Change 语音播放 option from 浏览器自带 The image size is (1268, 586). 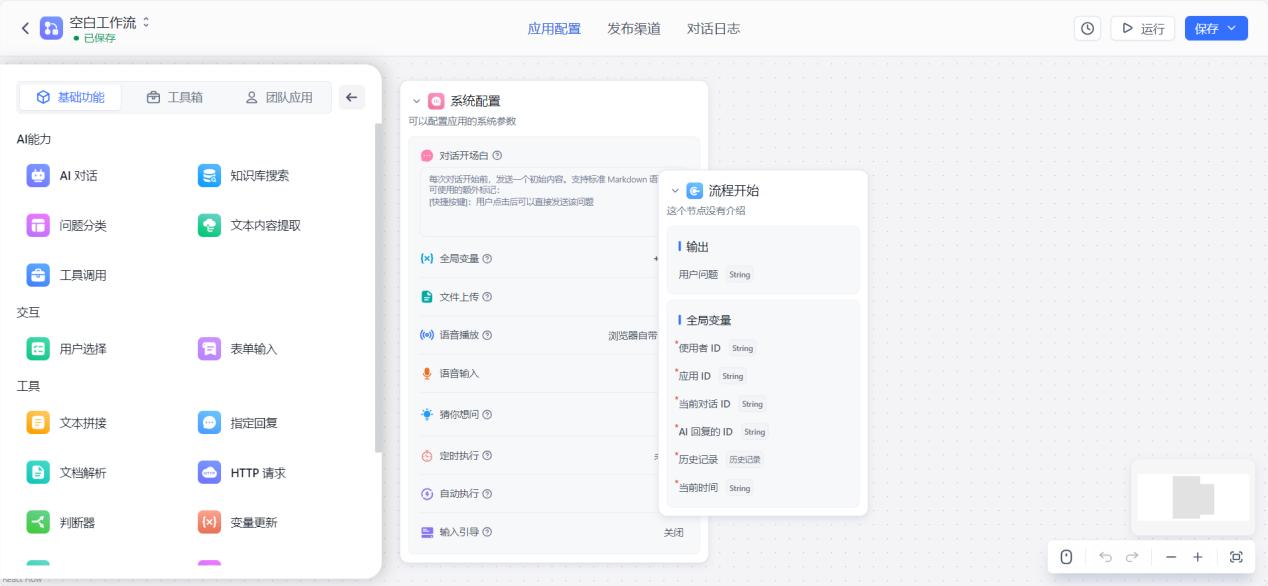click(632, 336)
